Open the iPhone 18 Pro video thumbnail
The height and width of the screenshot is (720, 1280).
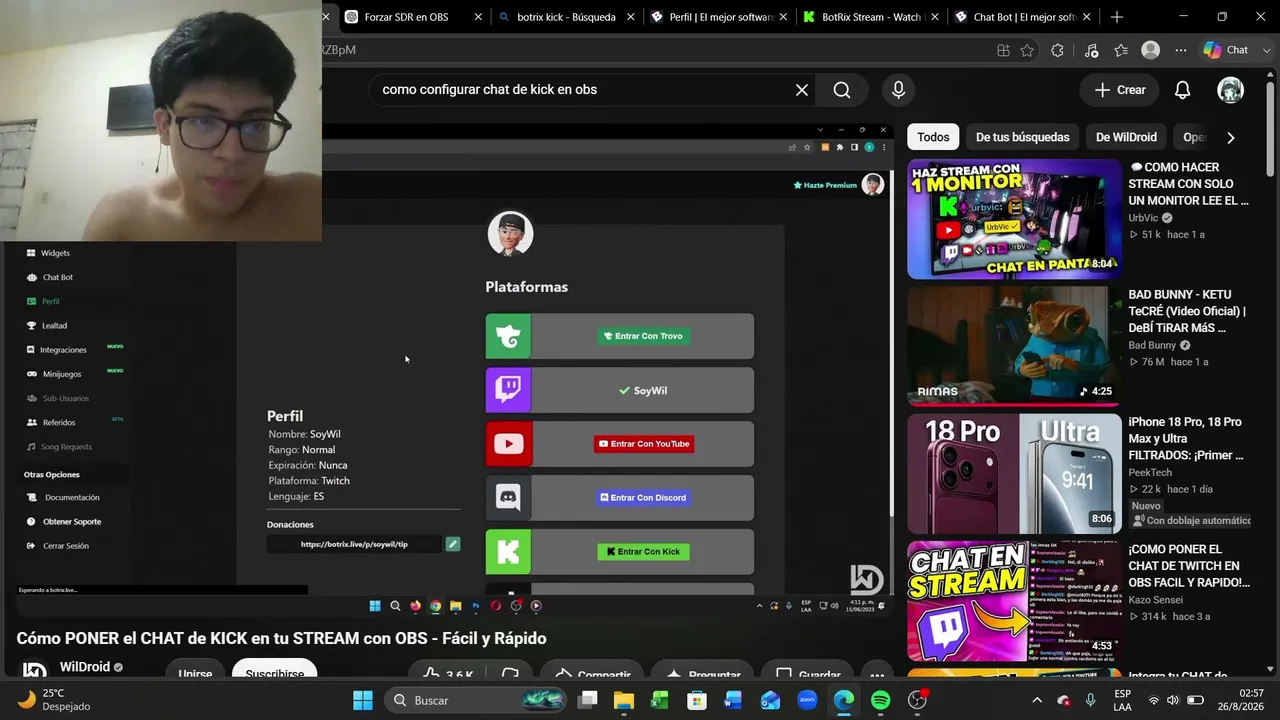click(1014, 474)
